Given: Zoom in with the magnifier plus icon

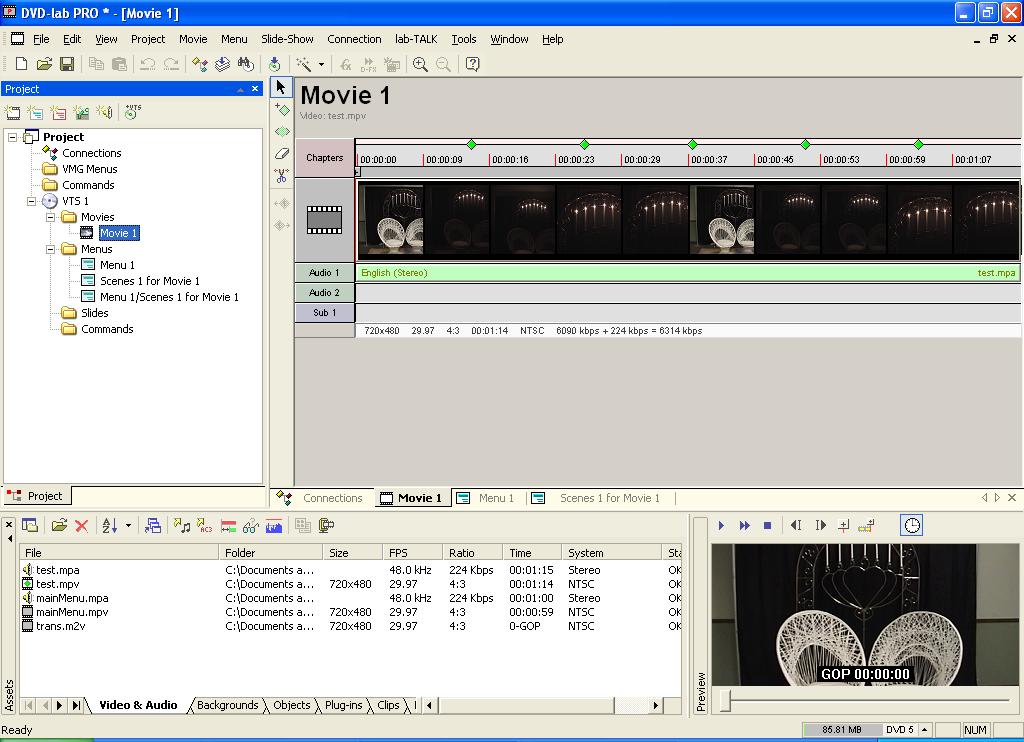Looking at the screenshot, I should pos(420,64).
